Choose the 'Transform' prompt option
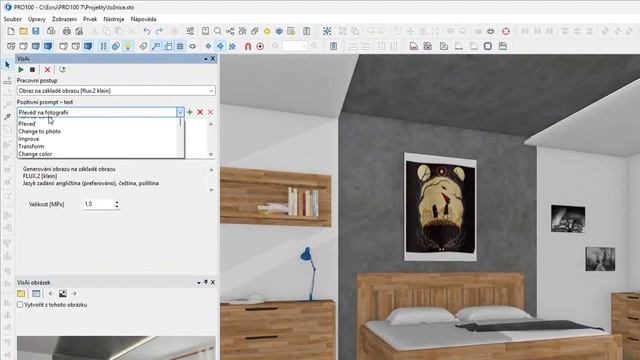The width and height of the screenshot is (640, 360). pos(31,146)
